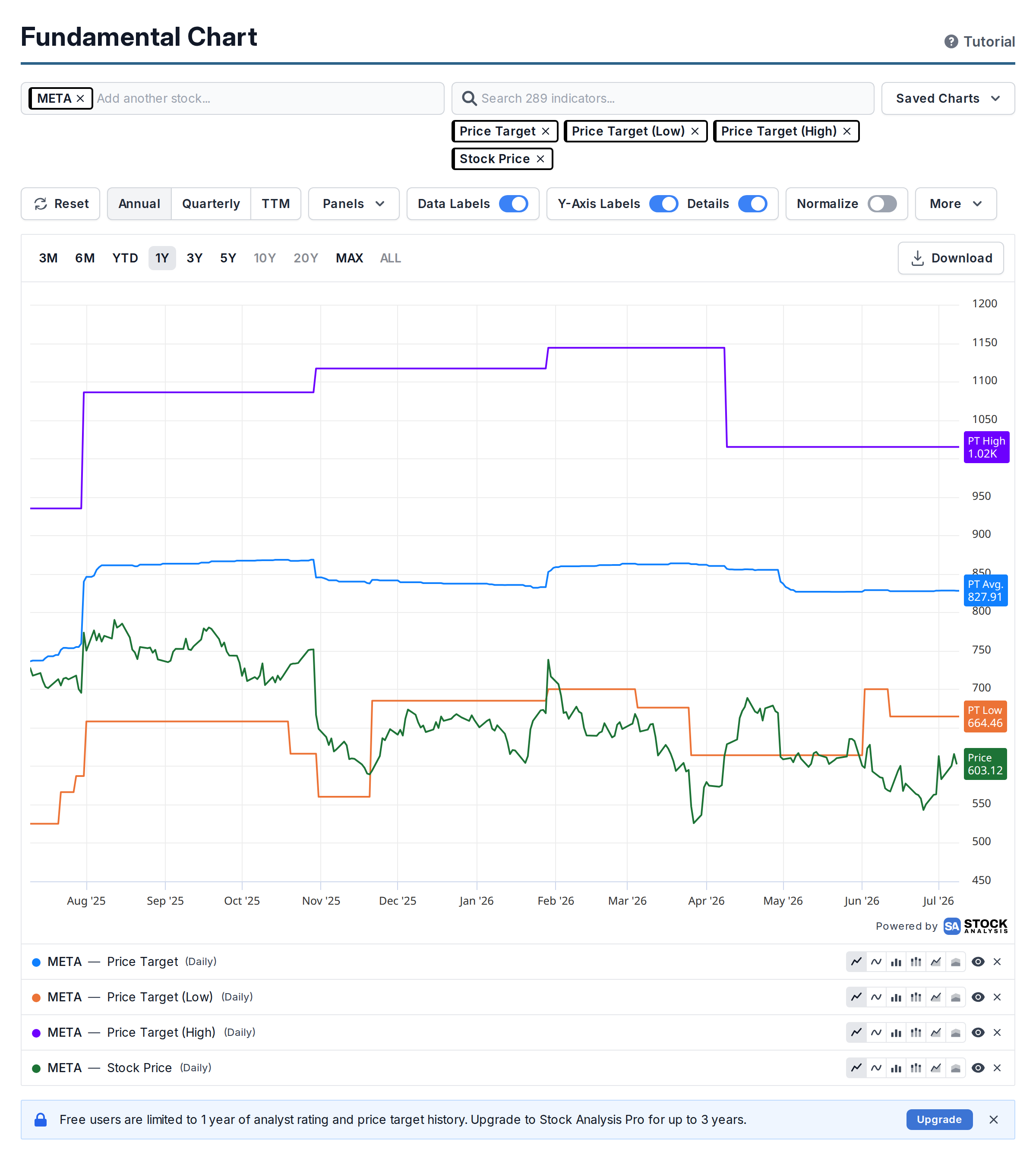The height and width of the screenshot is (1174, 1036).
Task: Open the More options dropdown
Action: [x=956, y=203]
